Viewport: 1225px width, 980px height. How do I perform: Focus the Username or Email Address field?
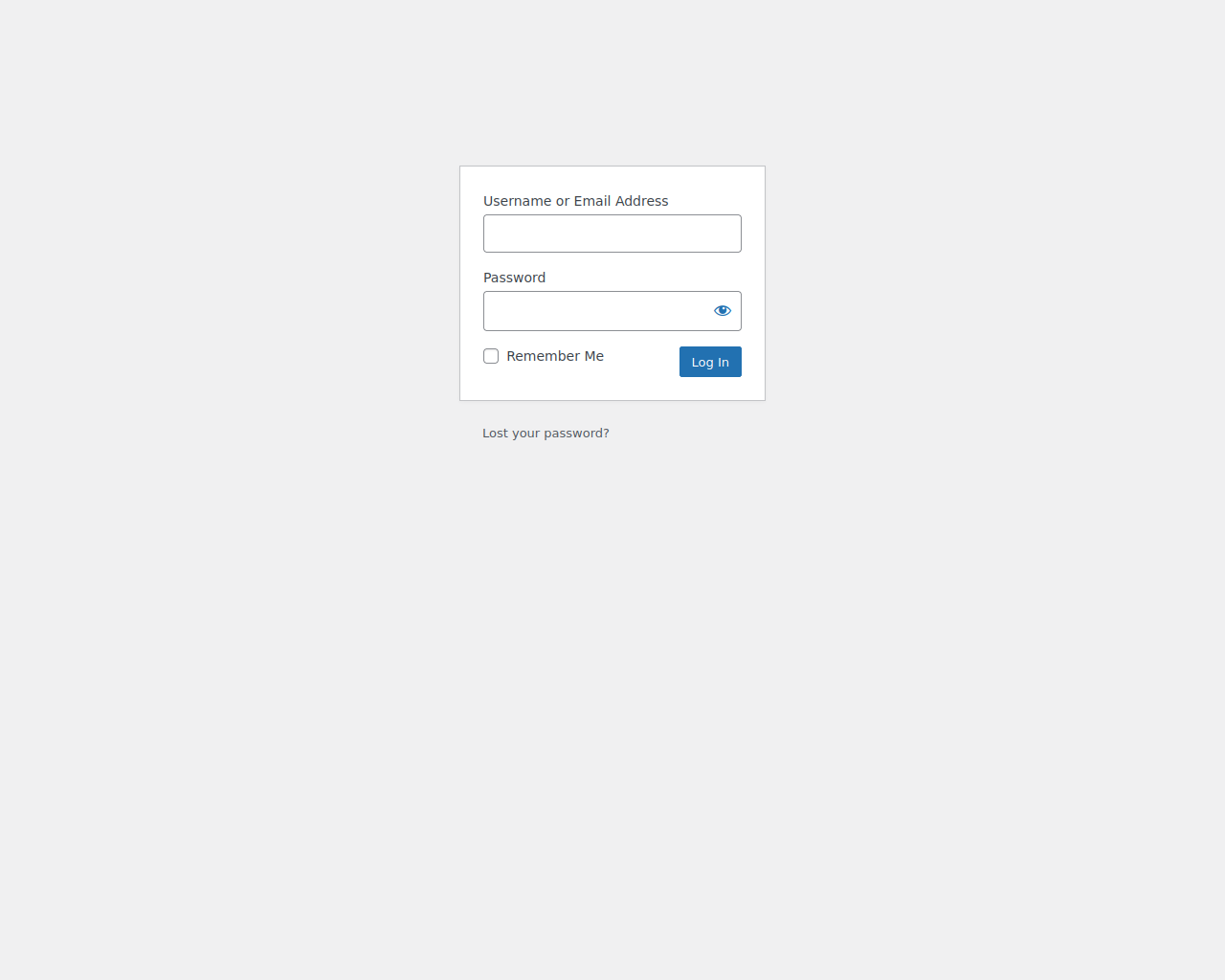point(612,234)
